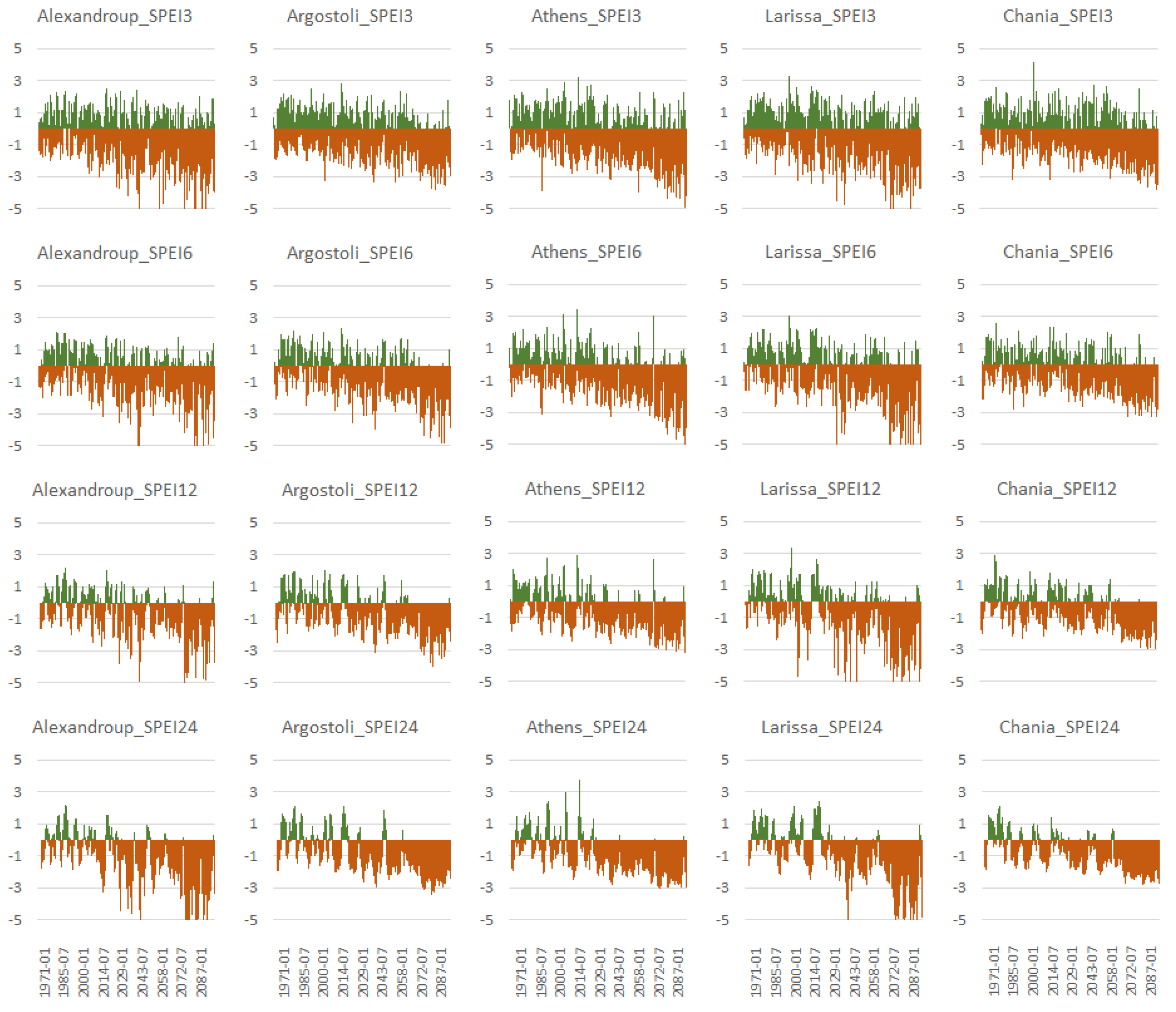Click the 2087-01 label under Chania_SPEI24

1150,972
